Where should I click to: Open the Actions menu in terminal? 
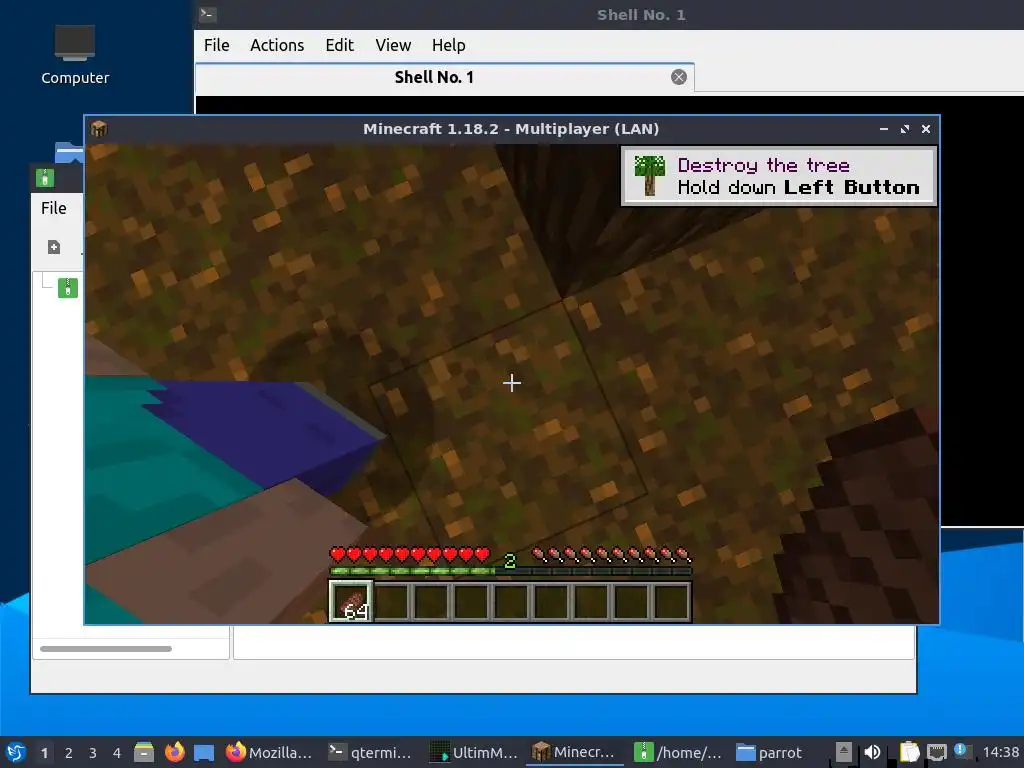coord(277,45)
